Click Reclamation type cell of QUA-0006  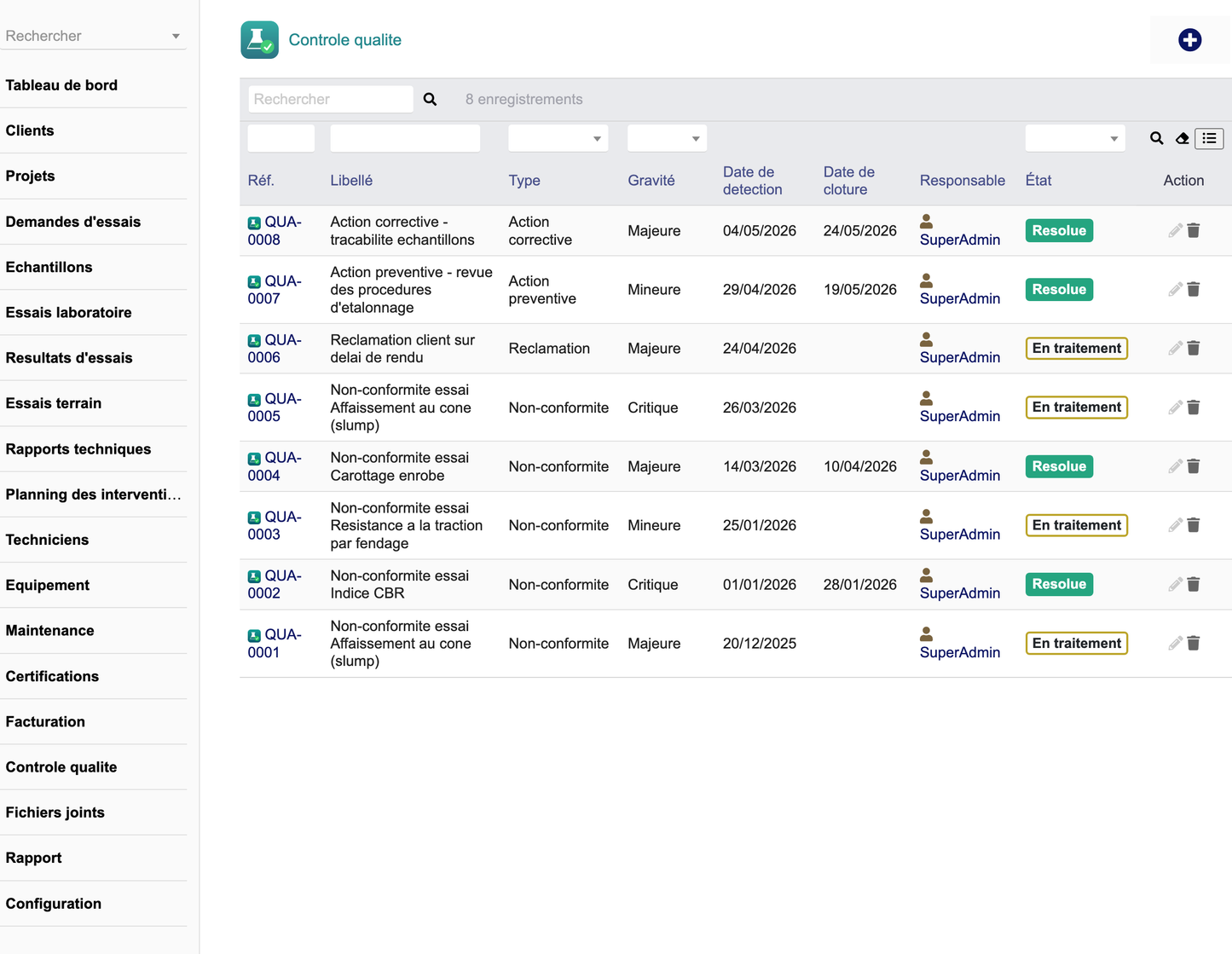549,348
